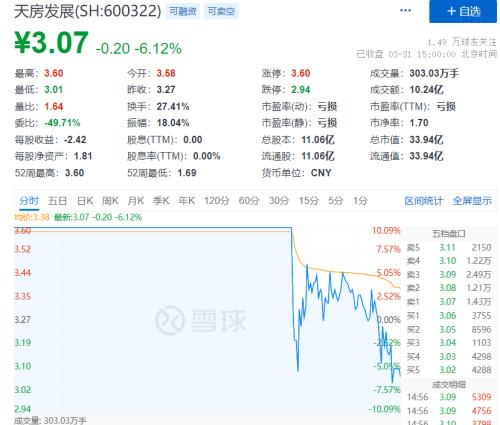Click the 振幅 value 18.04%
Image resolution: width=500 pixels, height=425 pixels.
[x=173, y=123]
